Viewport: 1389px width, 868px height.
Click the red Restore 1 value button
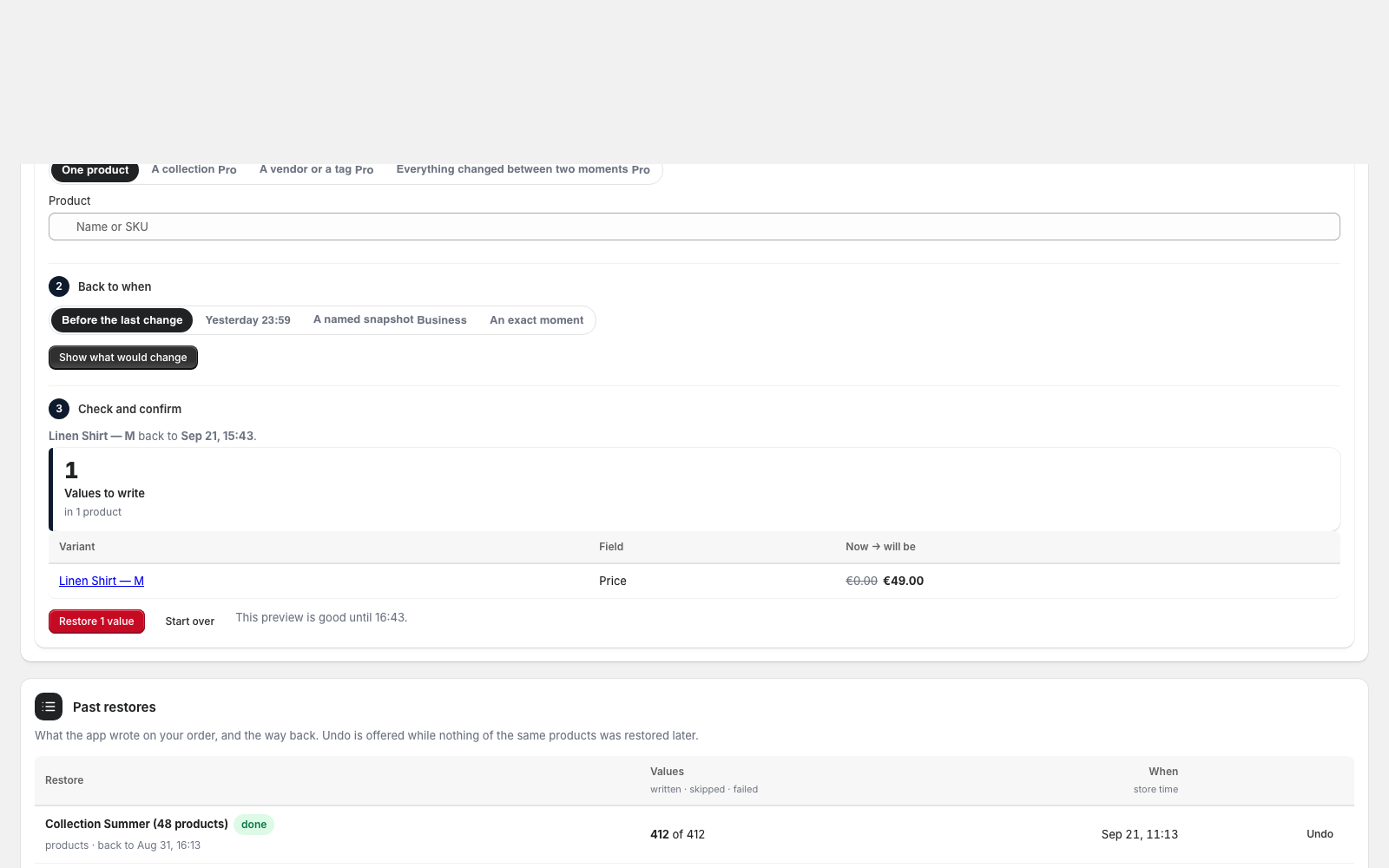click(96, 621)
